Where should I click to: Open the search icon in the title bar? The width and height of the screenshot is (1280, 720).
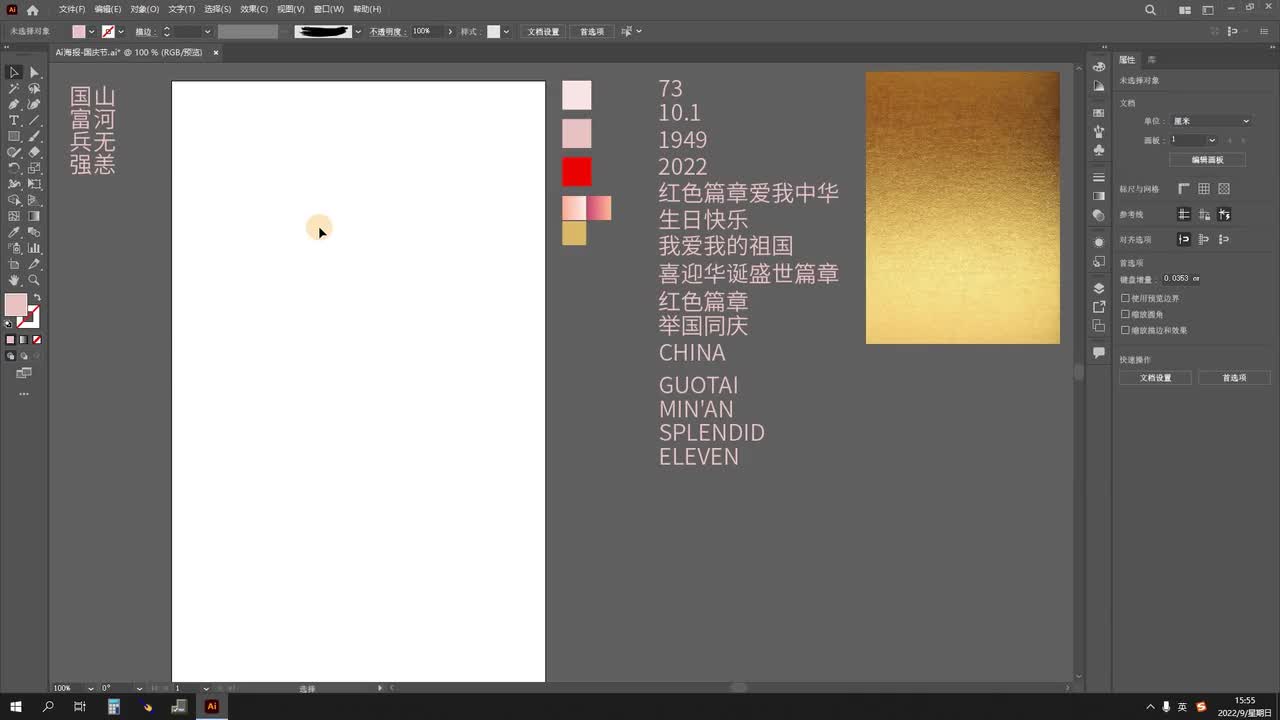[1150, 10]
